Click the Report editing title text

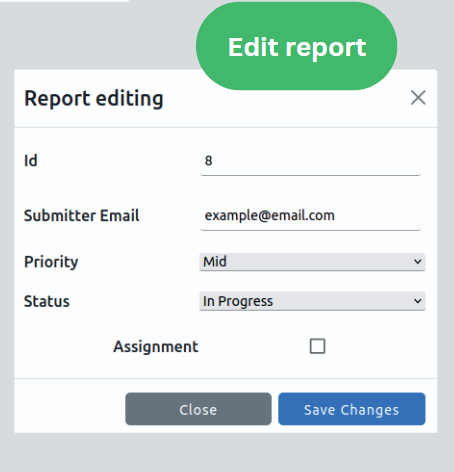pos(94,99)
